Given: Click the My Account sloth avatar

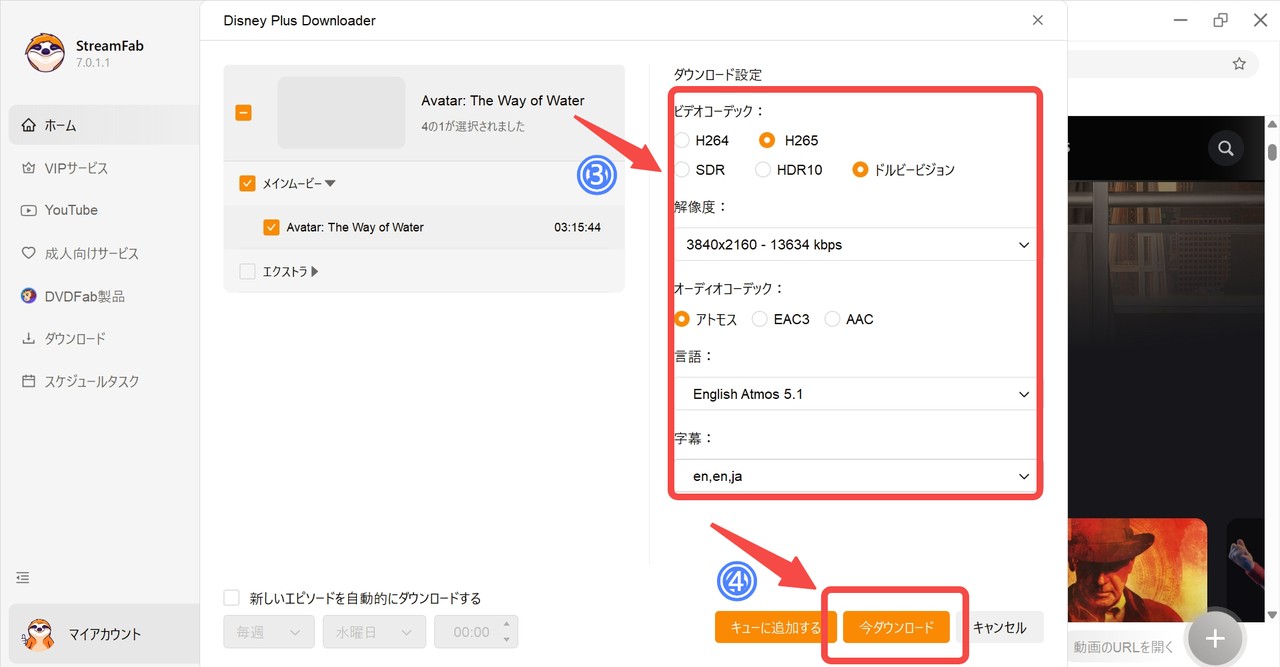Looking at the screenshot, I should (39, 634).
